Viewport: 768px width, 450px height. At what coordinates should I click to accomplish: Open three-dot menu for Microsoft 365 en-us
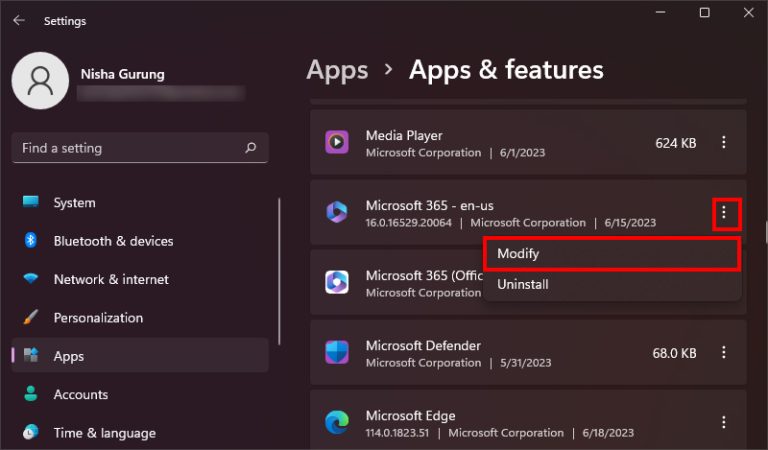coord(726,213)
